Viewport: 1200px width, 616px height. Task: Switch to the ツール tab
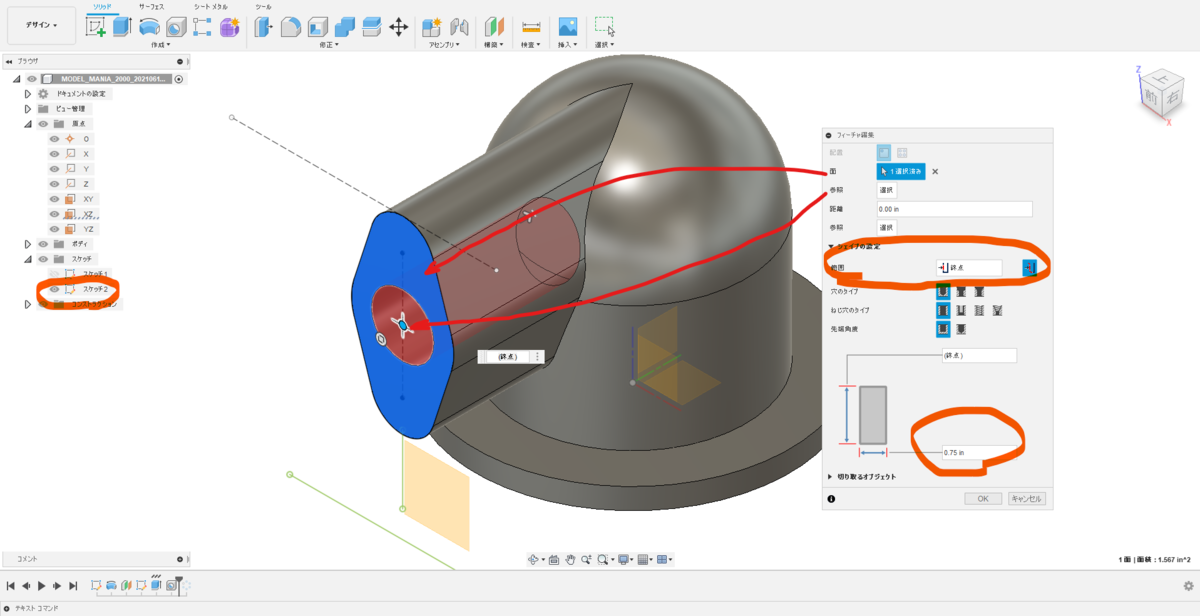pos(263,6)
